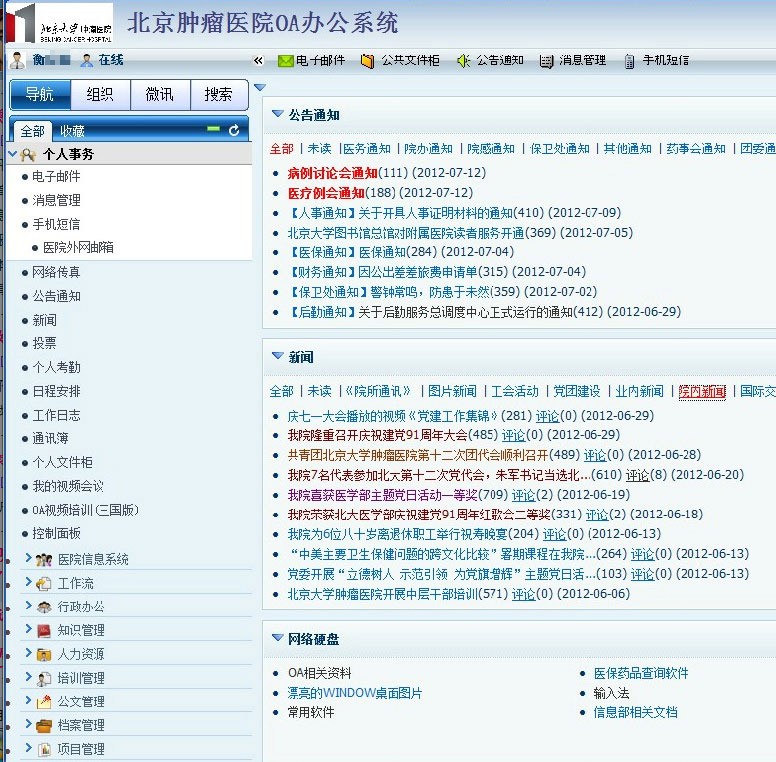The height and width of the screenshot is (762, 776).
Task: Switch to the 组织 tab
Action: tap(100, 94)
